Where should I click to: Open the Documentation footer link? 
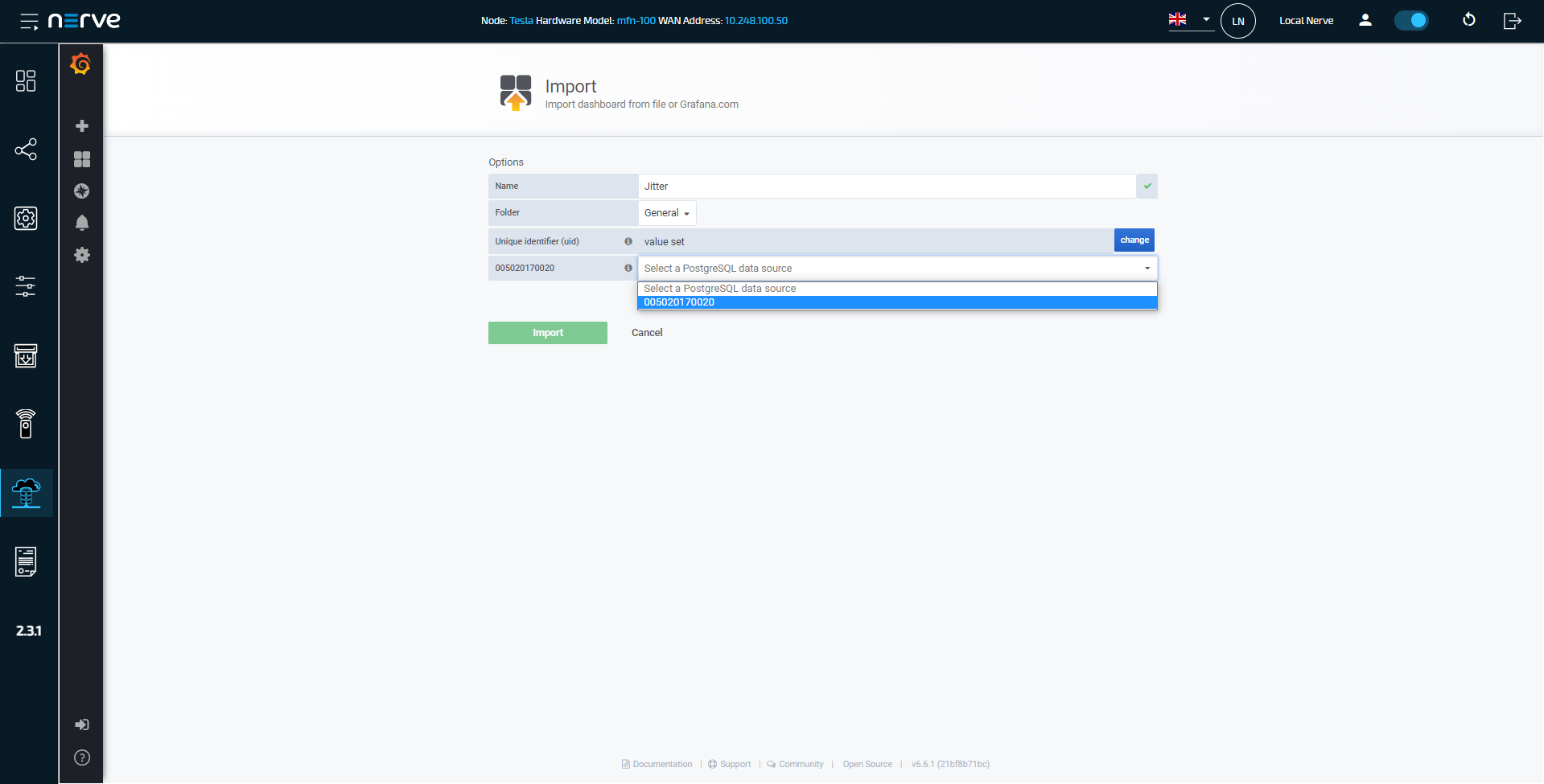(x=661, y=764)
